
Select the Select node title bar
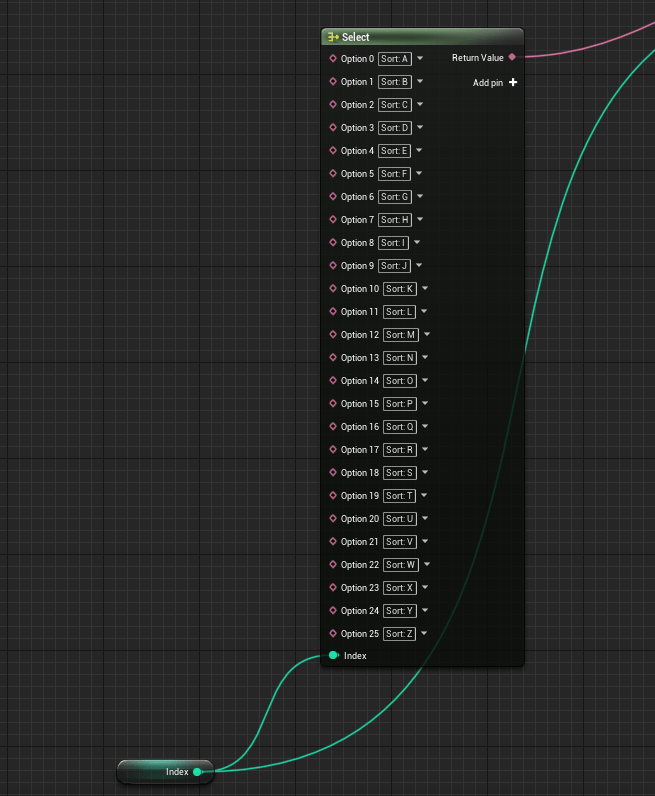(x=420, y=37)
